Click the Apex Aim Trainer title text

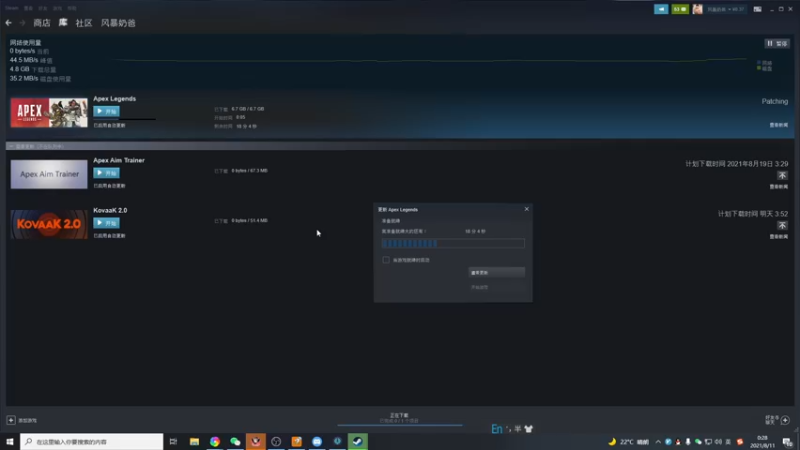pos(119,160)
